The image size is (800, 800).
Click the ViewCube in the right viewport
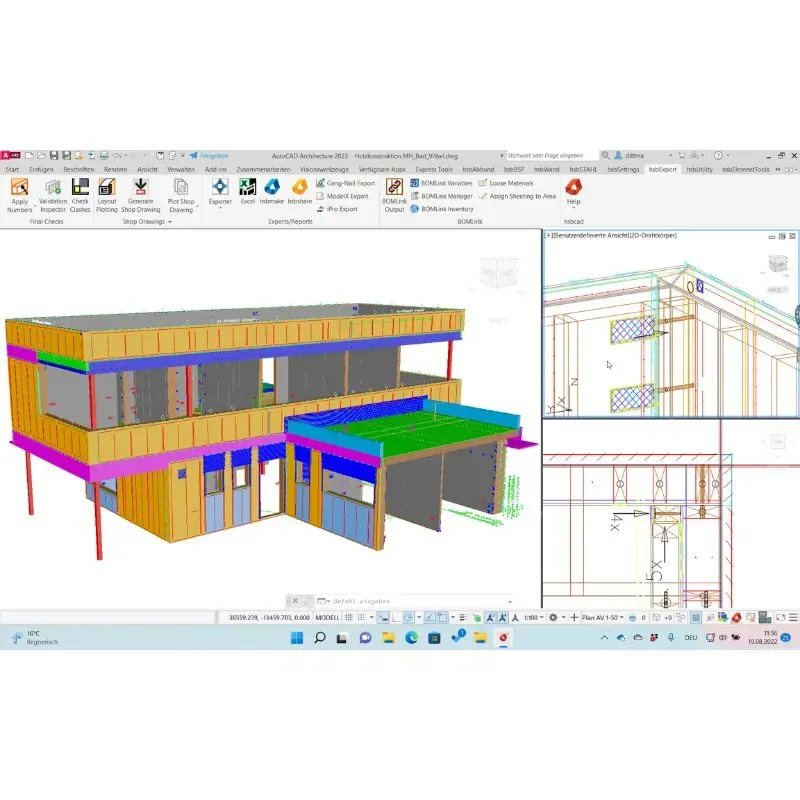tap(778, 264)
